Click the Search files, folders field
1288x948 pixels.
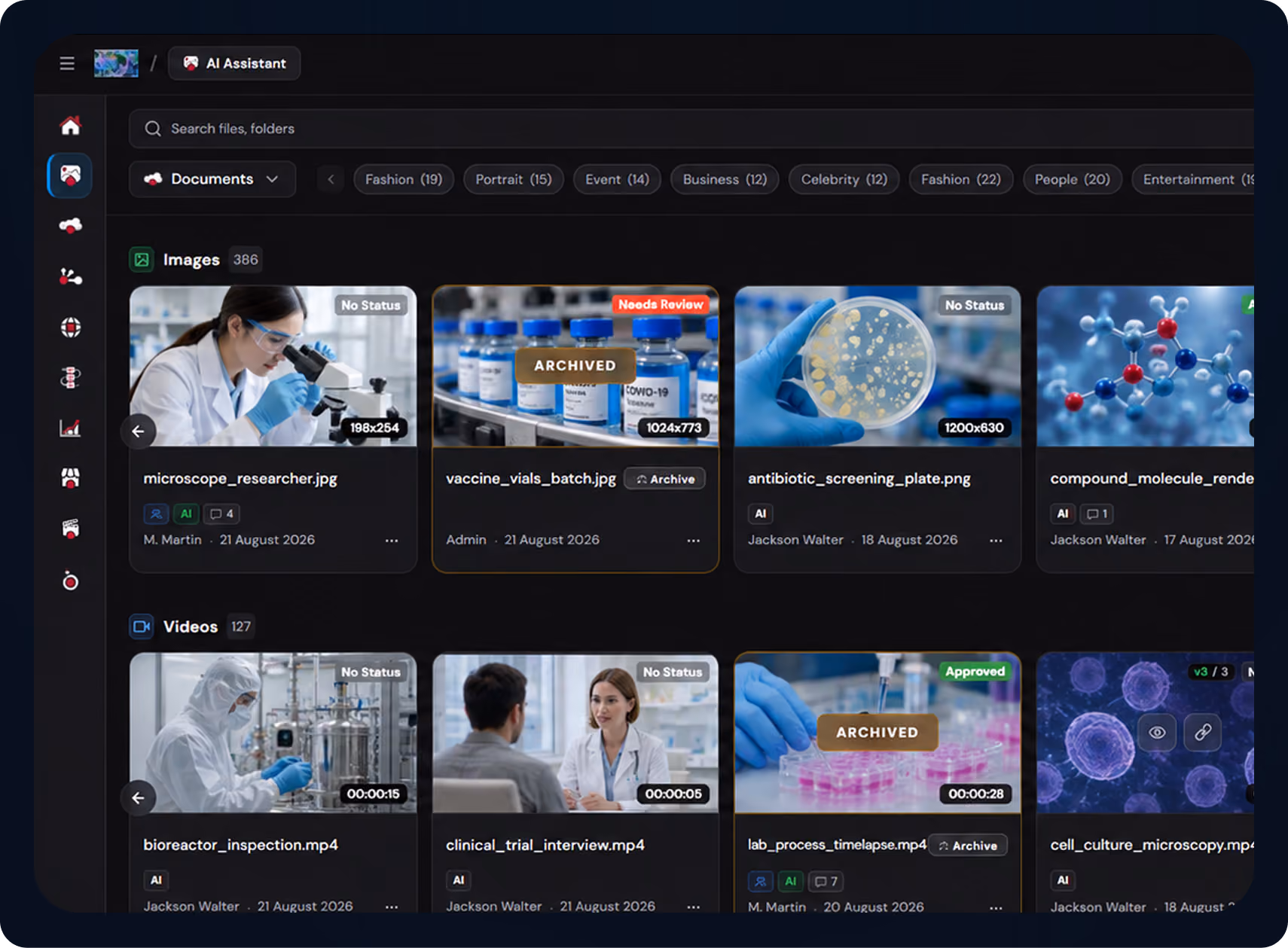click(x=691, y=129)
